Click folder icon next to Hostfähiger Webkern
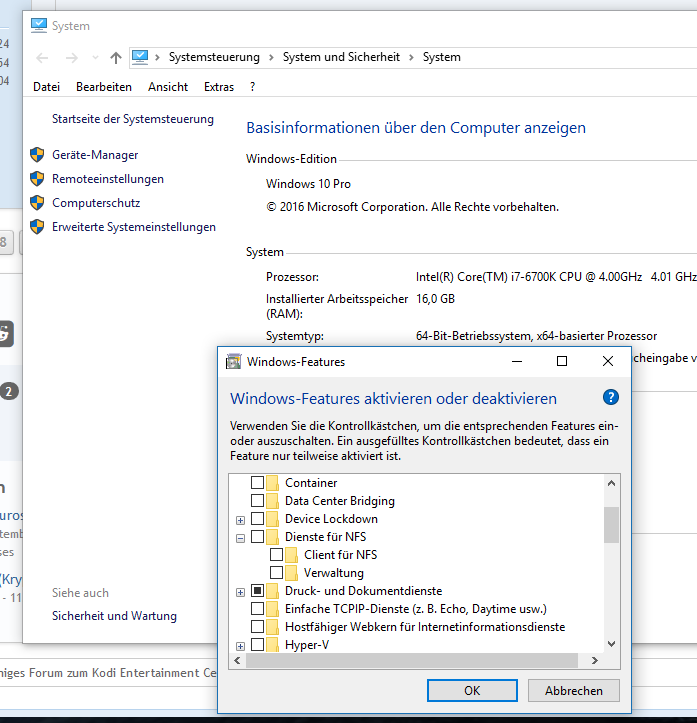The image size is (697, 723). (272, 627)
